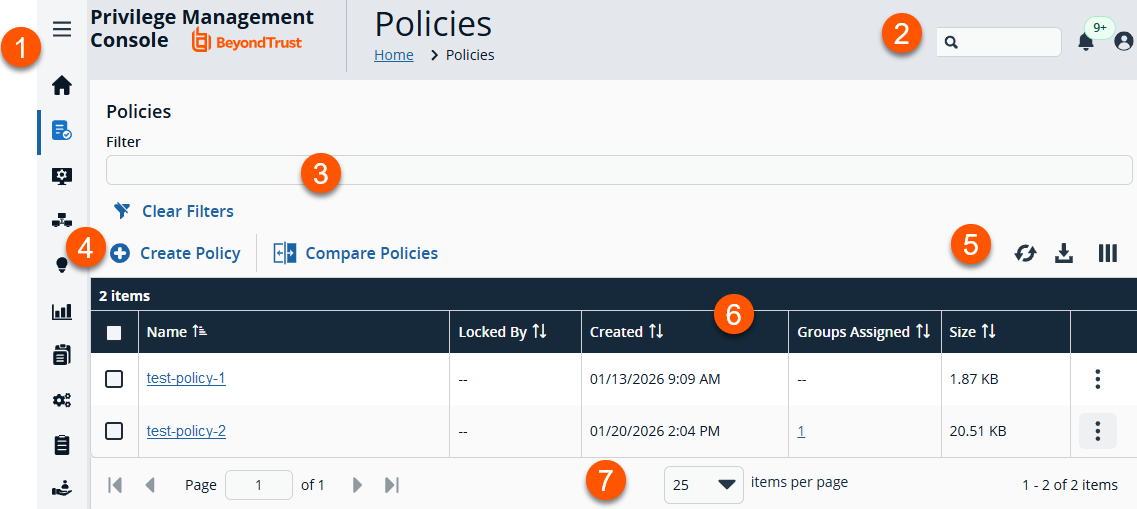Click the "01/20/2026 2:04 PM" created cell
The width and height of the screenshot is (1137, 509).
pyautogui.click(x=655, y=431)
